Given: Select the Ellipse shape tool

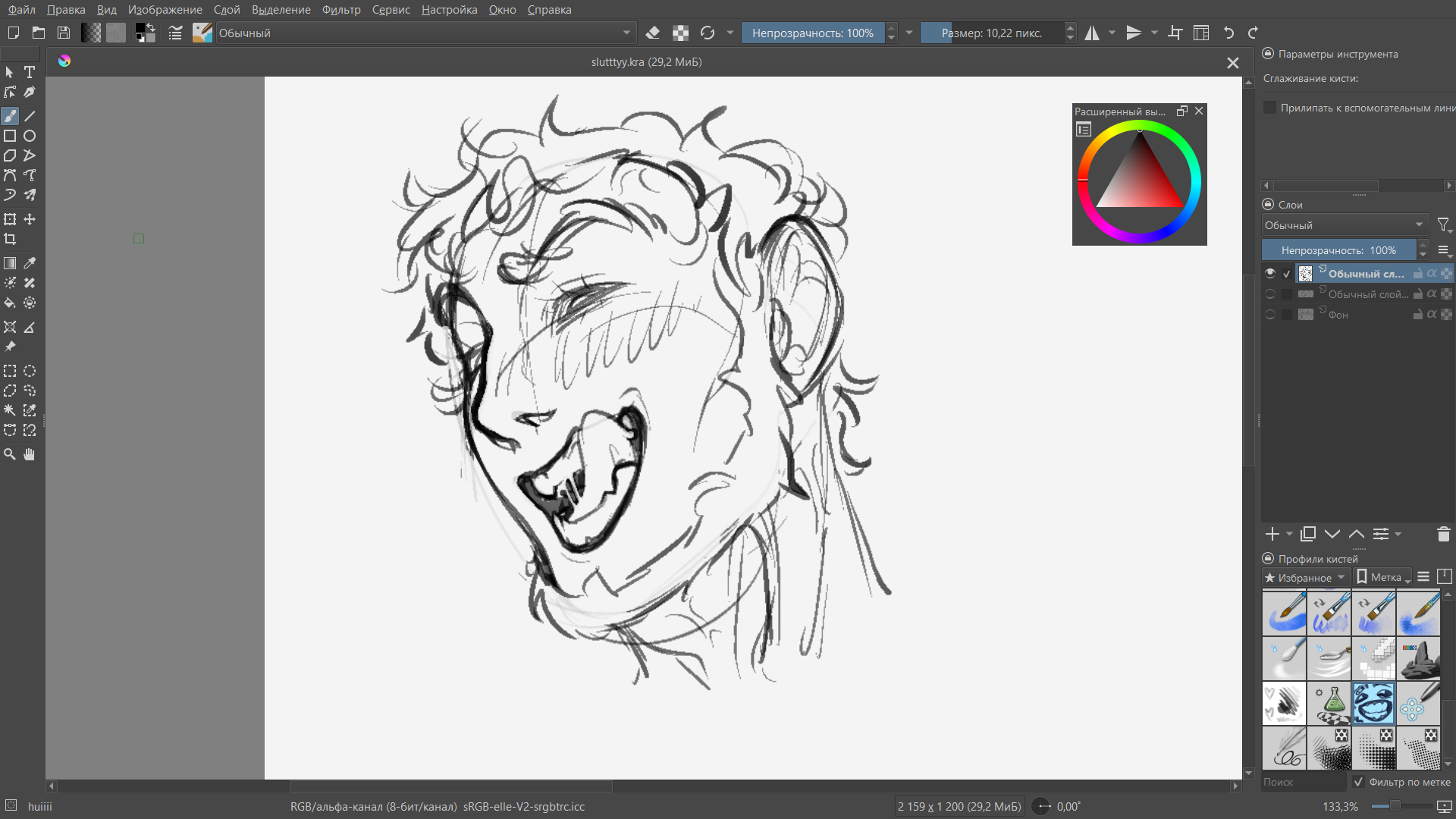Looking at the screenshot, I should [x=30, y=136].
